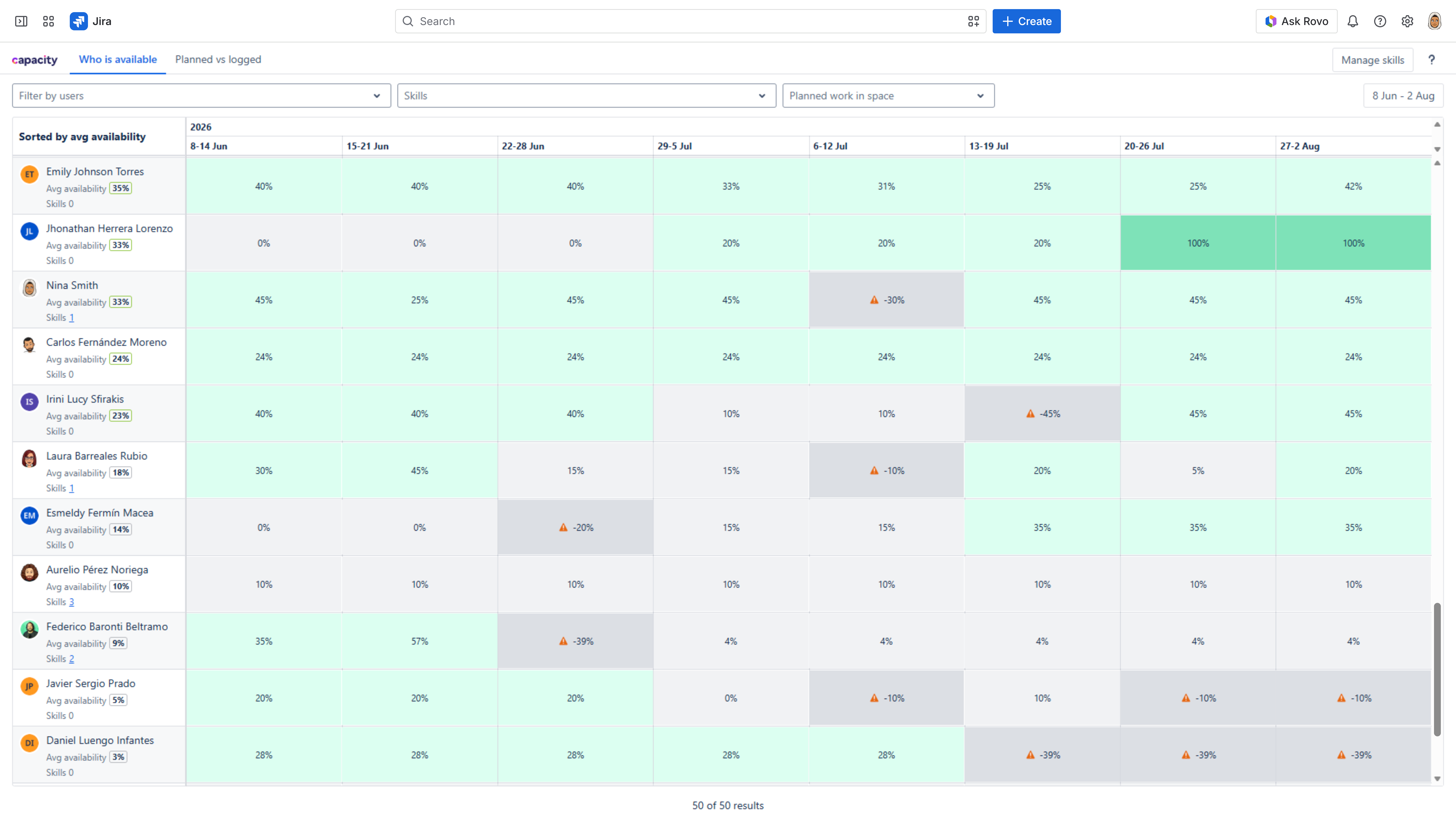Click Carlos Fernández Moreno's avatar

pyautogui.click(x=29, y=345)
